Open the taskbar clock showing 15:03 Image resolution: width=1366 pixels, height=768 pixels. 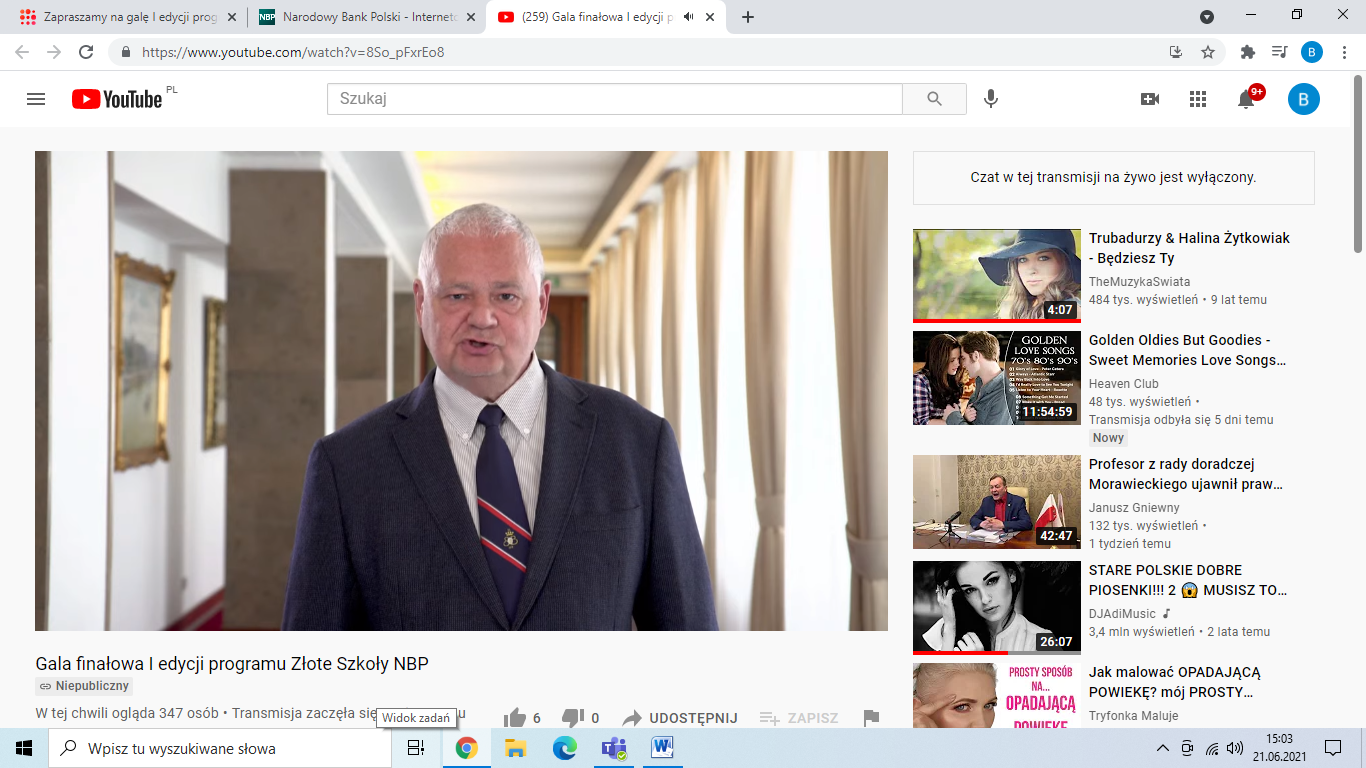1279,748
